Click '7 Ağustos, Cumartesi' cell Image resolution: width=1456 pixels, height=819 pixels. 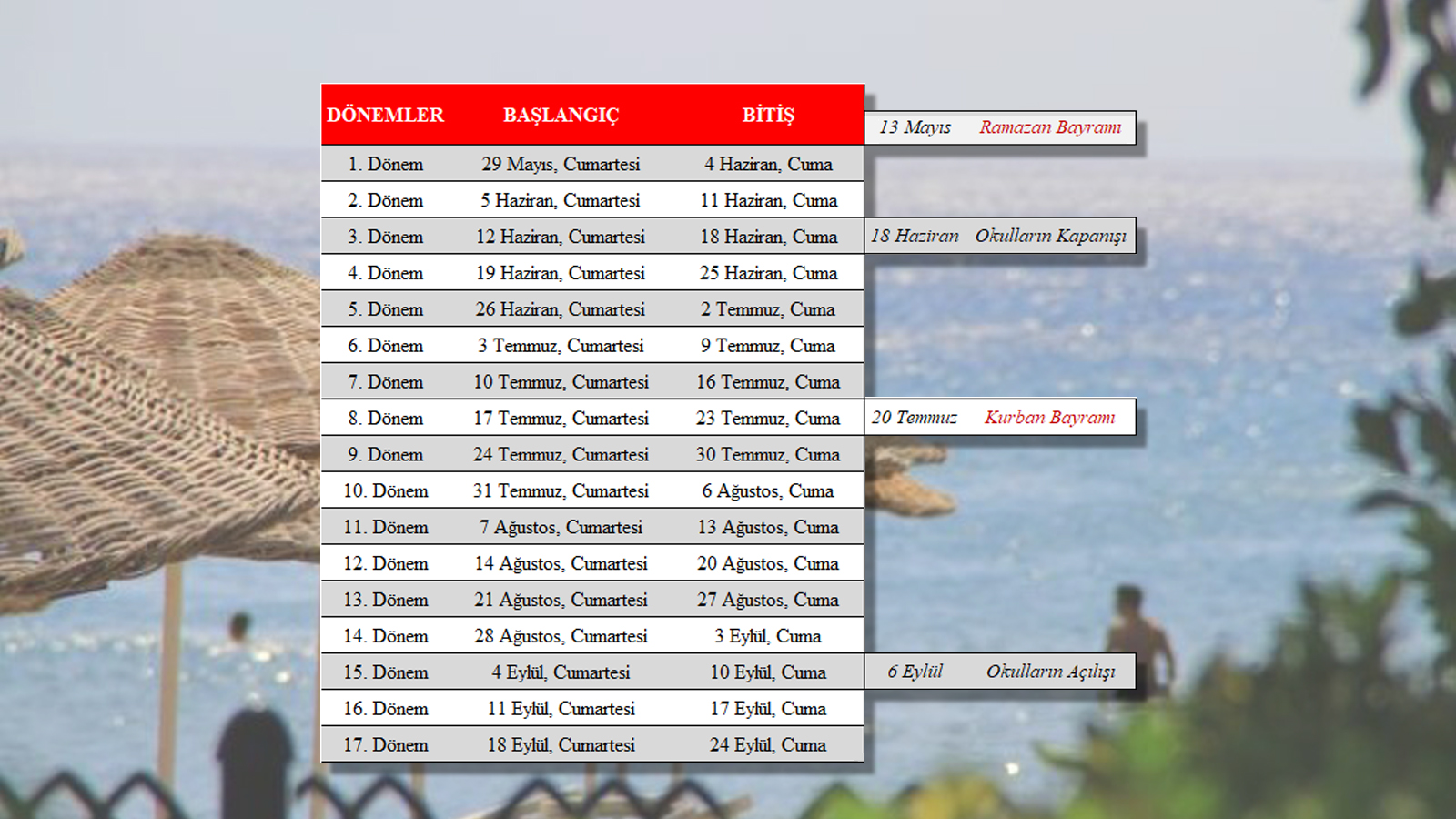pos(561,528)
